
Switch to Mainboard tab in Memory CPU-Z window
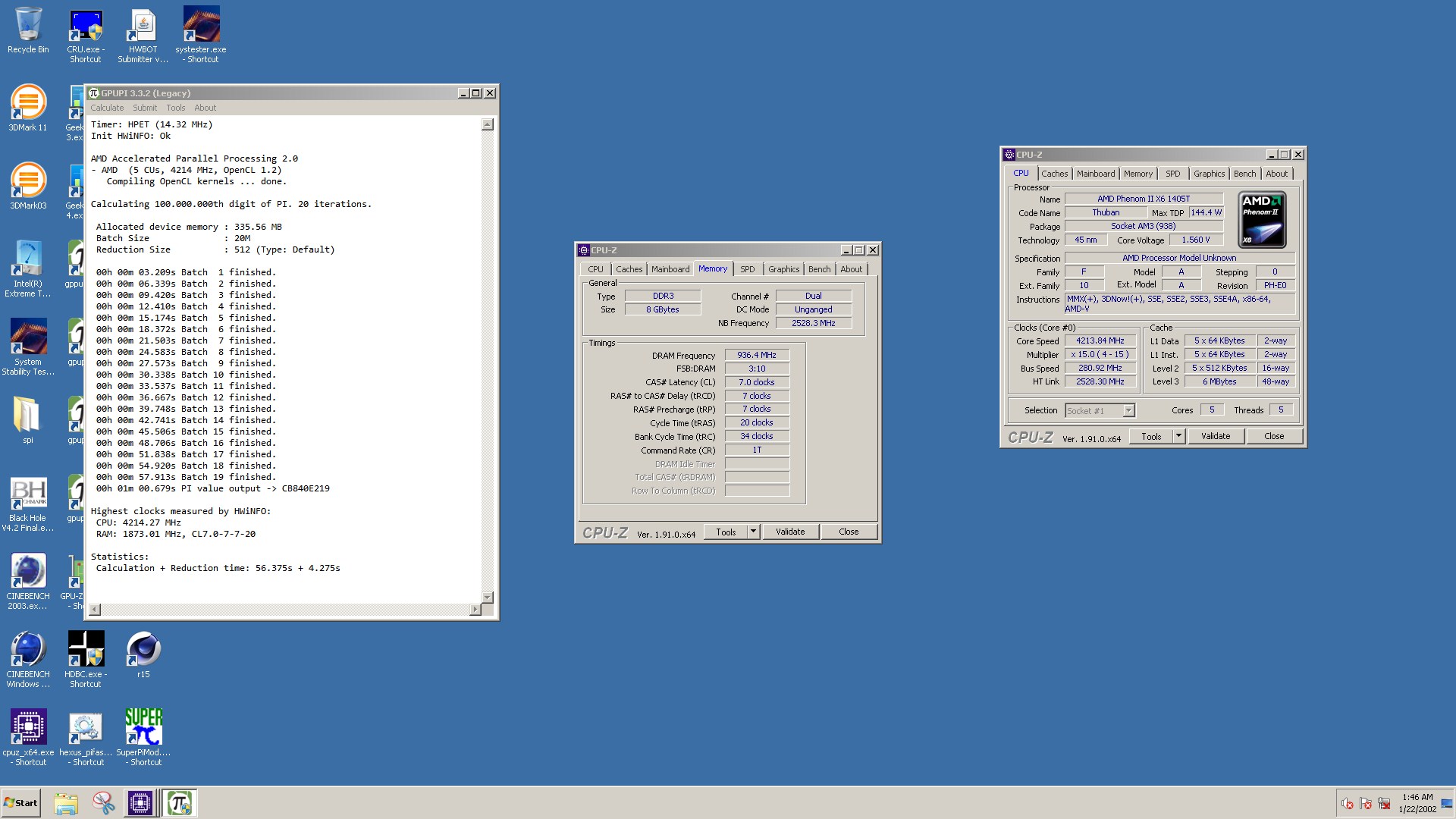click(670, 269)
